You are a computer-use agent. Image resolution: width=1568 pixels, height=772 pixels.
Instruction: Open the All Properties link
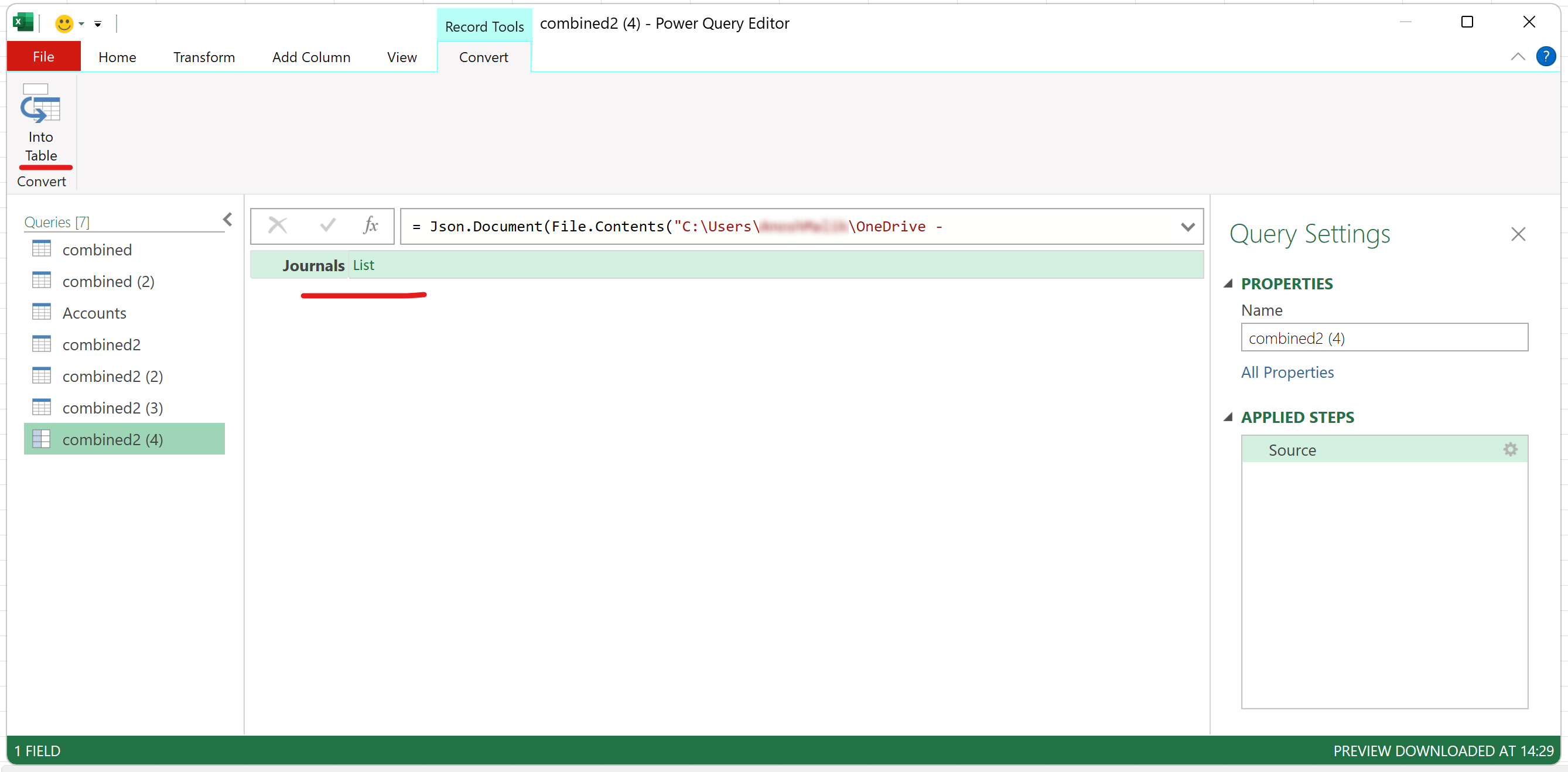point(1287,372)
